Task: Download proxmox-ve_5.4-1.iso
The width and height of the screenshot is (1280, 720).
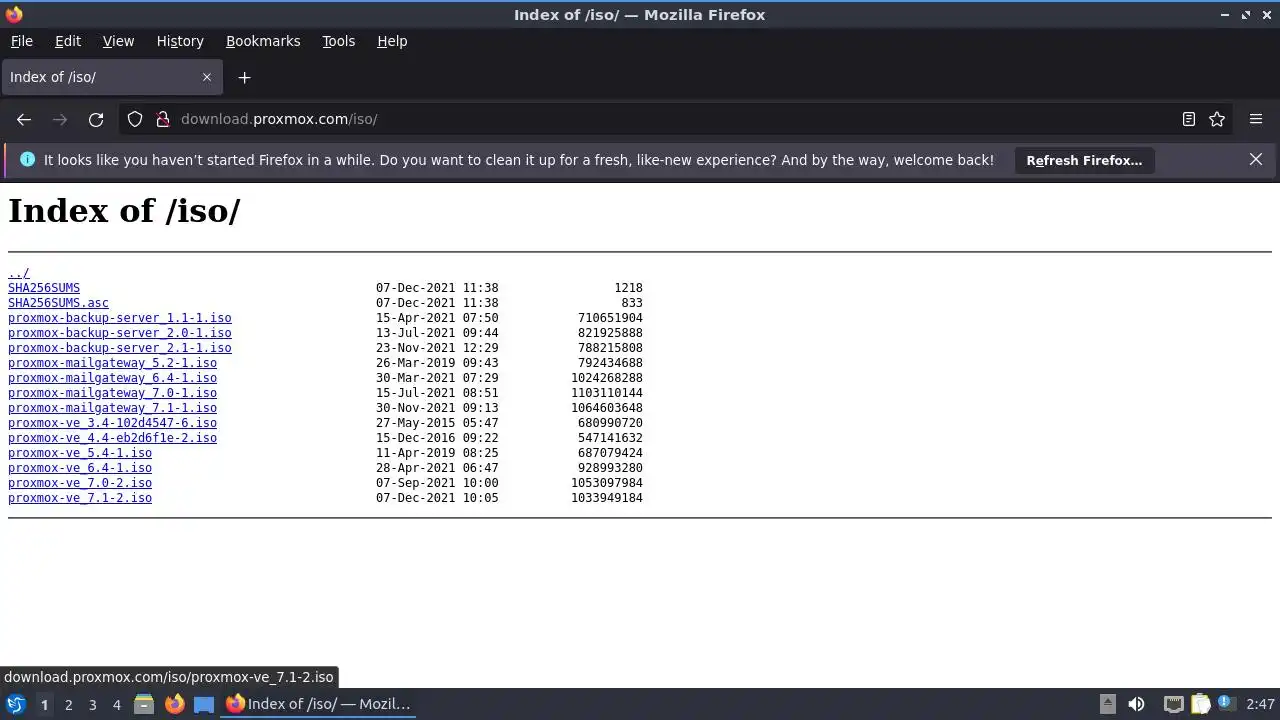Action: pos(80,453)
